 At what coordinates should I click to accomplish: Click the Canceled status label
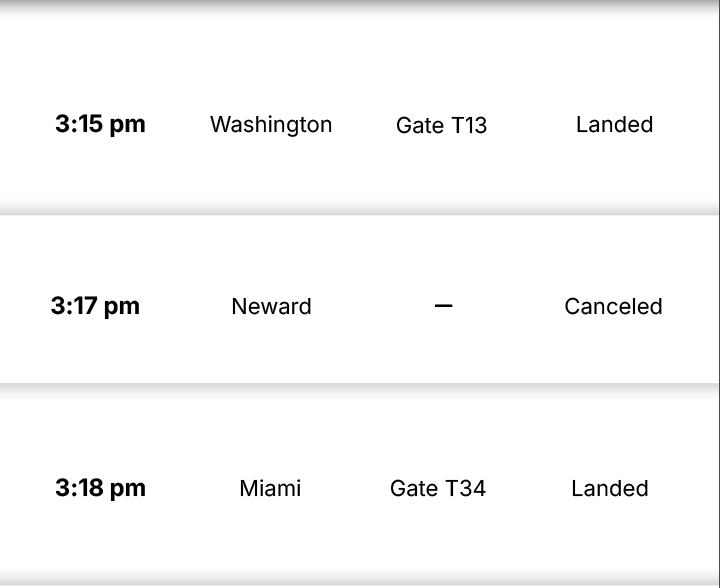(613, 307)
